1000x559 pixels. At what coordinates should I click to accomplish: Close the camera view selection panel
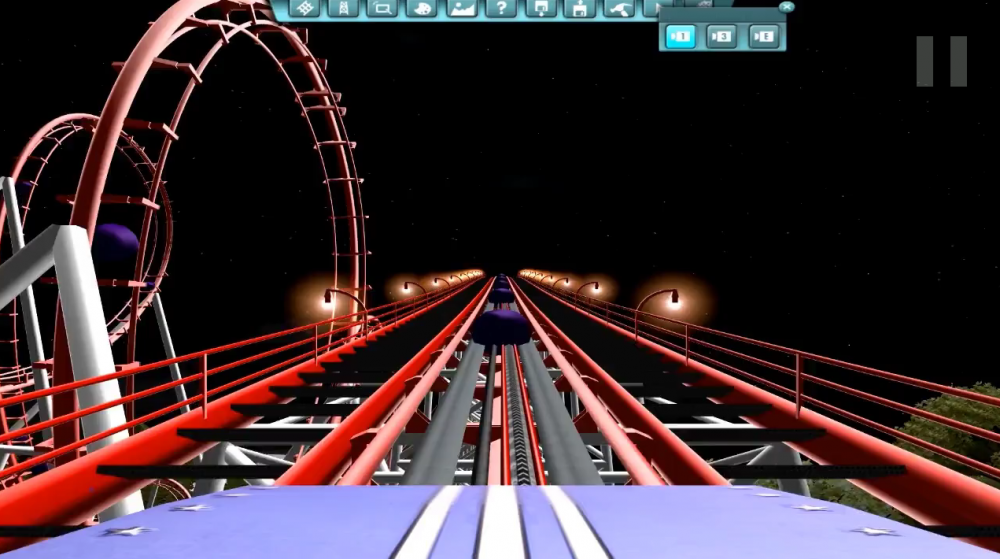(x=787, y=7)
